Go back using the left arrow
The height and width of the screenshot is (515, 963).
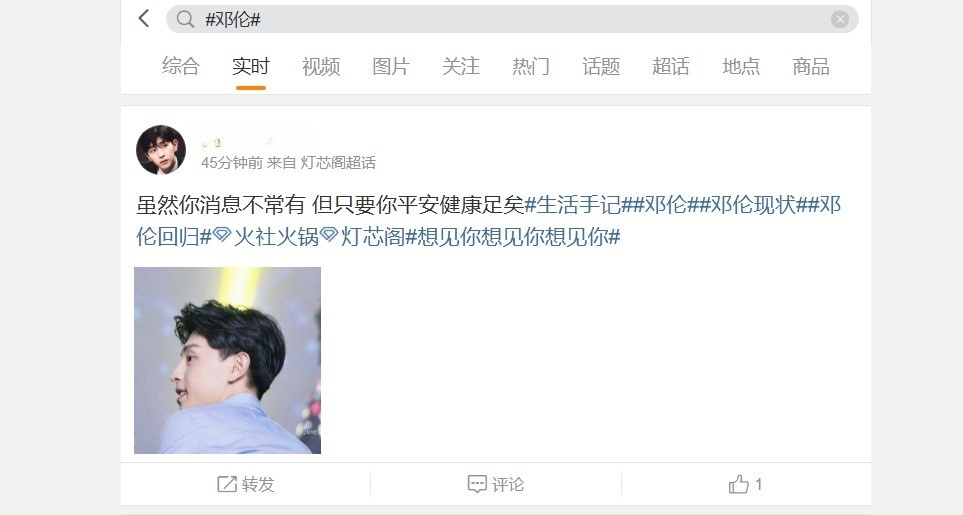coord(144,18)
